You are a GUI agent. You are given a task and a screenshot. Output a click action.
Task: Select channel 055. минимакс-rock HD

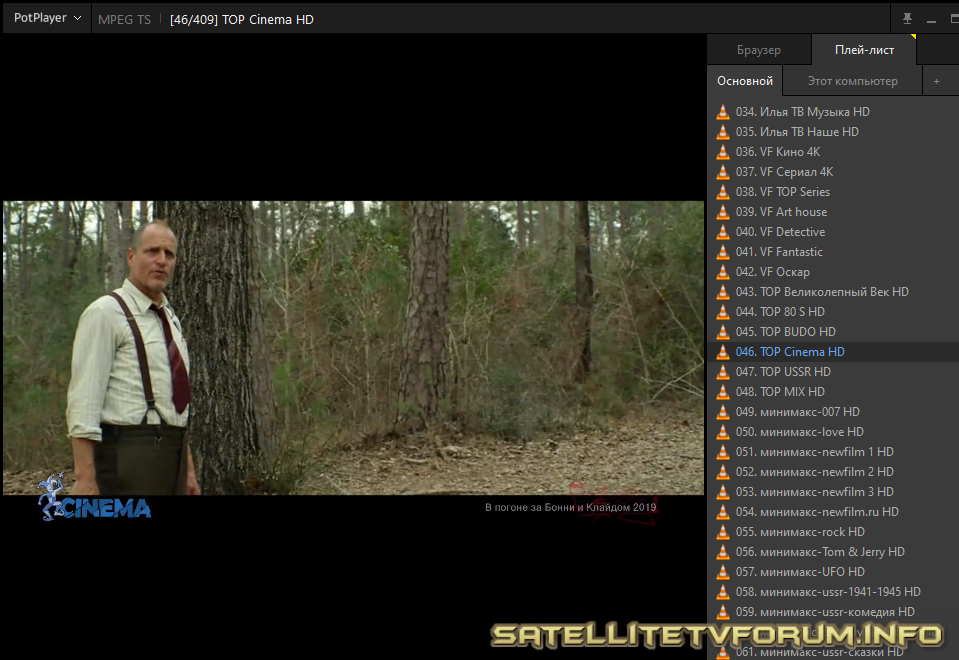point(833,532)
